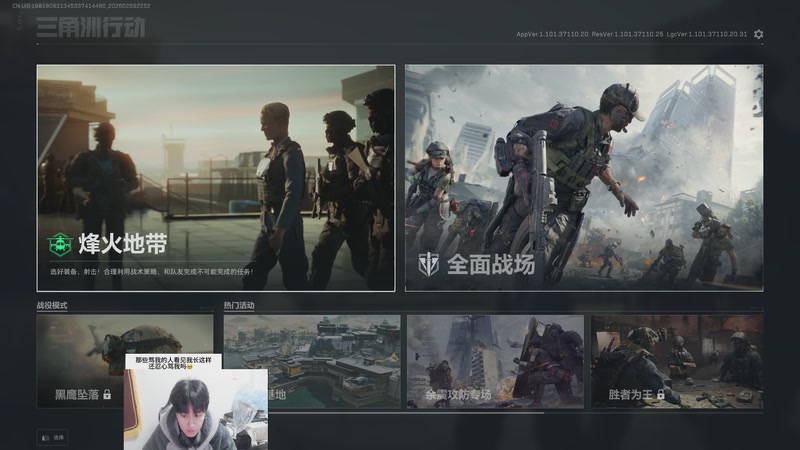Image resolution: width=800 pixels, height=450 pixels.
Task: Select the 烽火地带 game mode card
Action: 216,178
